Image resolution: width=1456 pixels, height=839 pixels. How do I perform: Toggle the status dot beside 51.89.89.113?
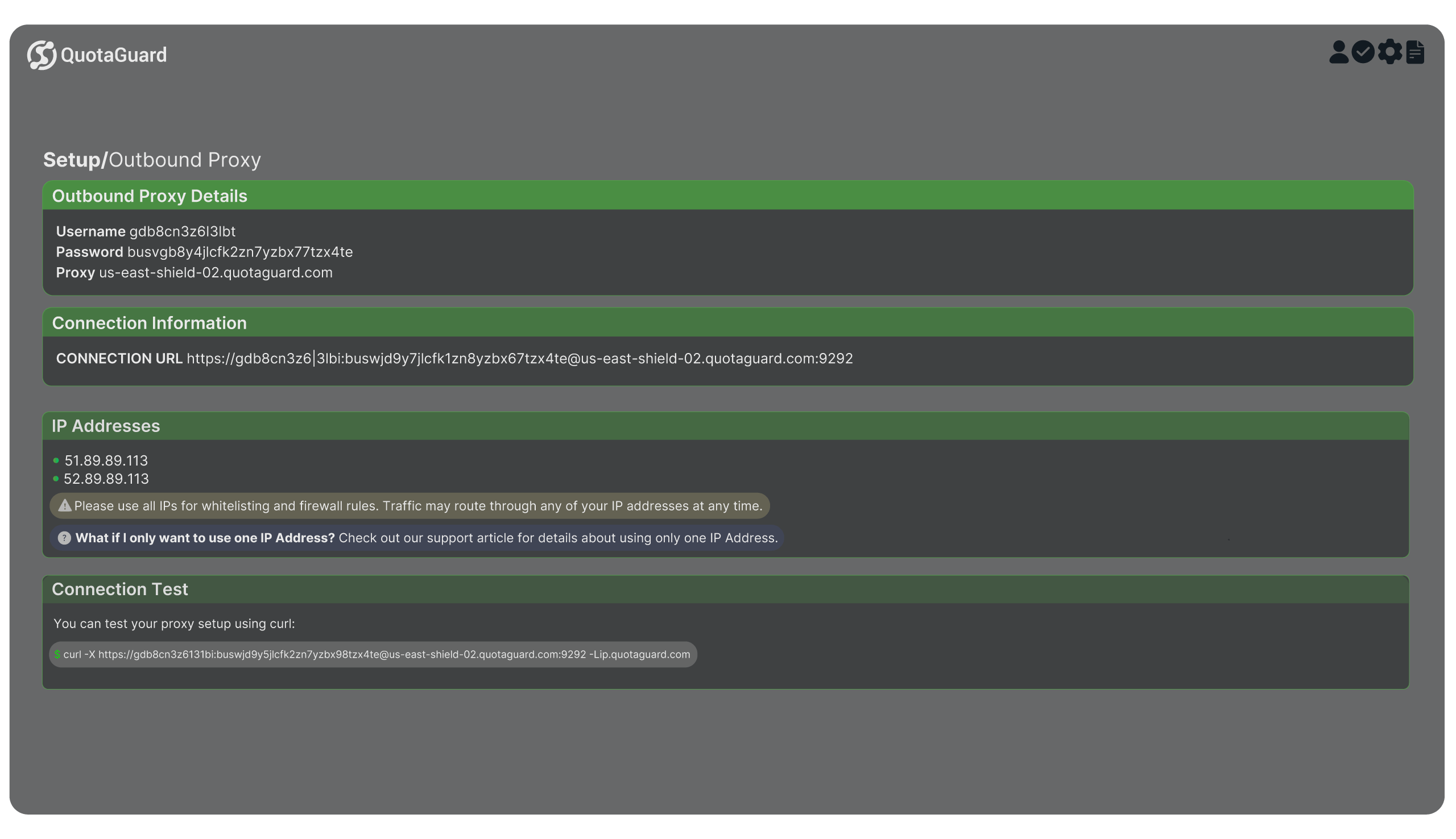56,460
